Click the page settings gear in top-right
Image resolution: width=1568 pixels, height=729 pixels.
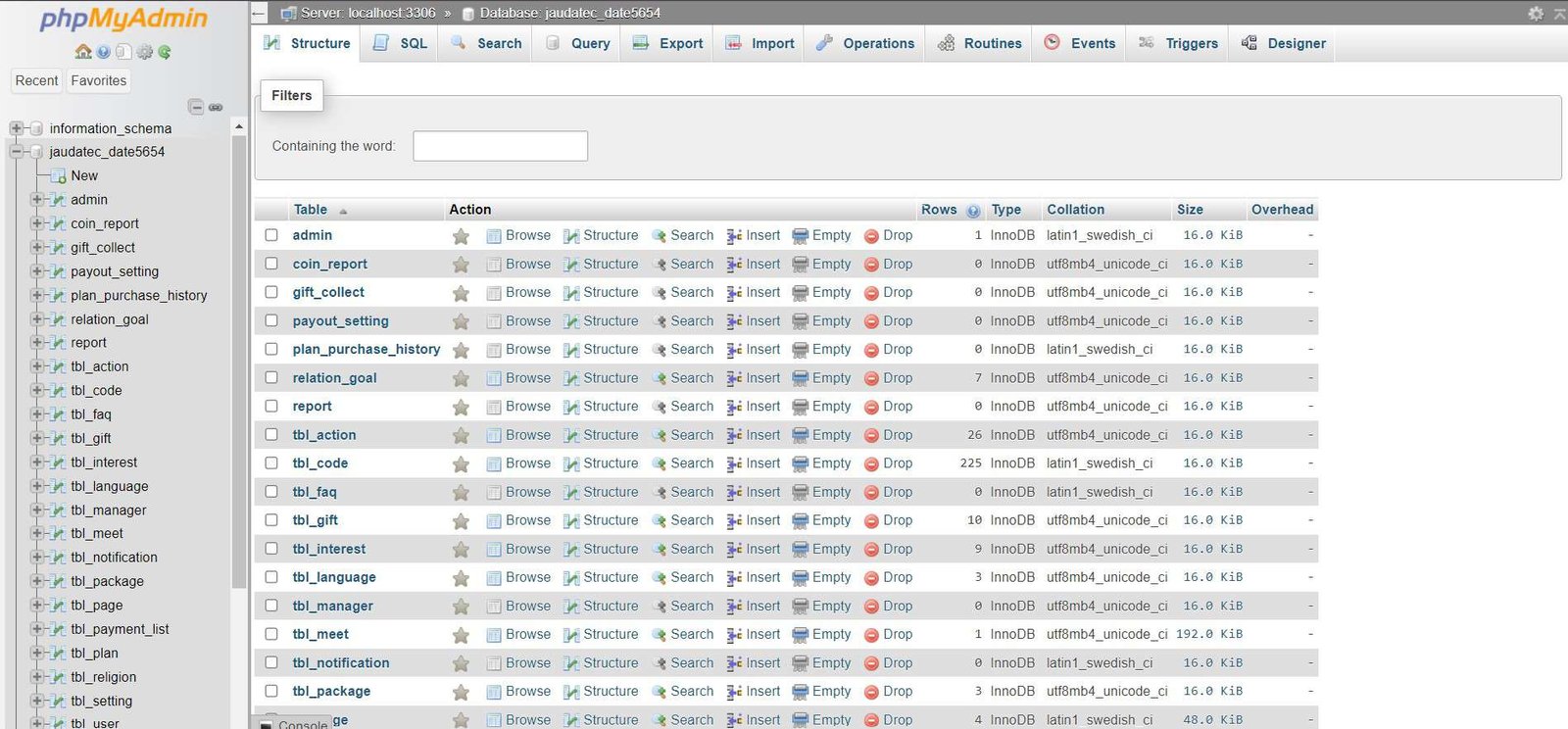click(1536, 13)
